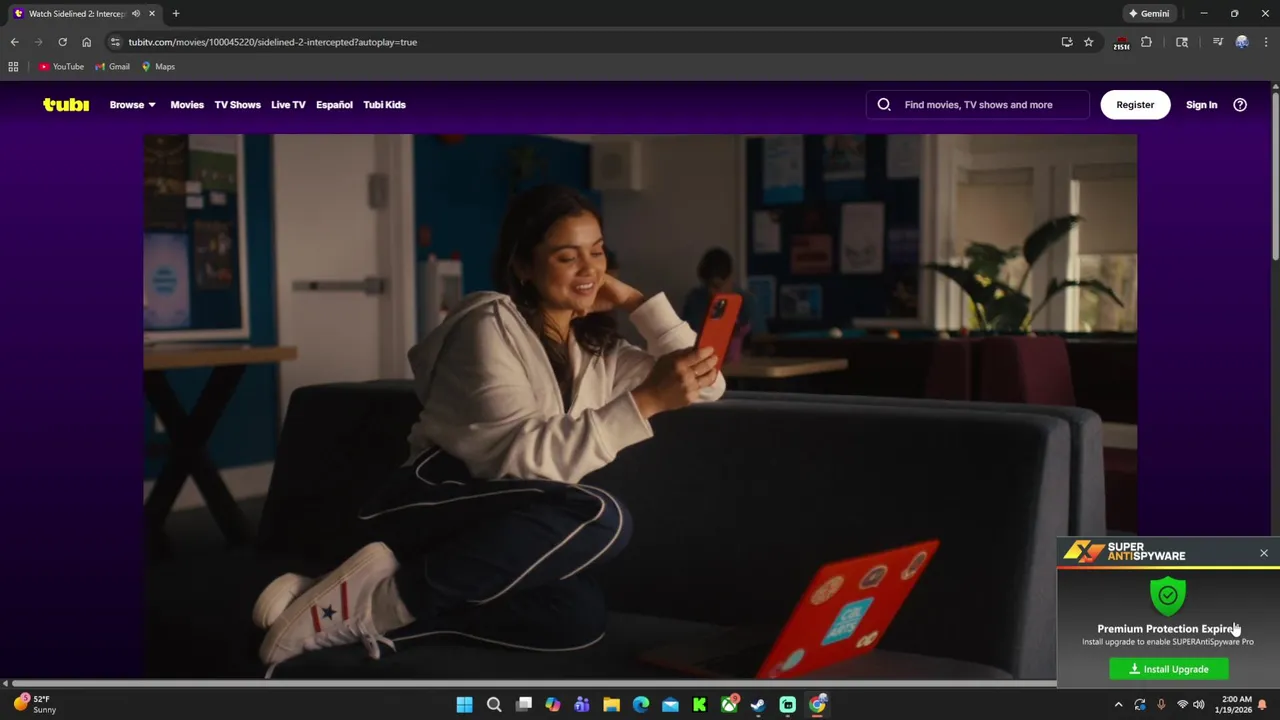Viewport: 1280px width, 720px height.
Task: Open the notifications bell icon
Action: 1263,705
